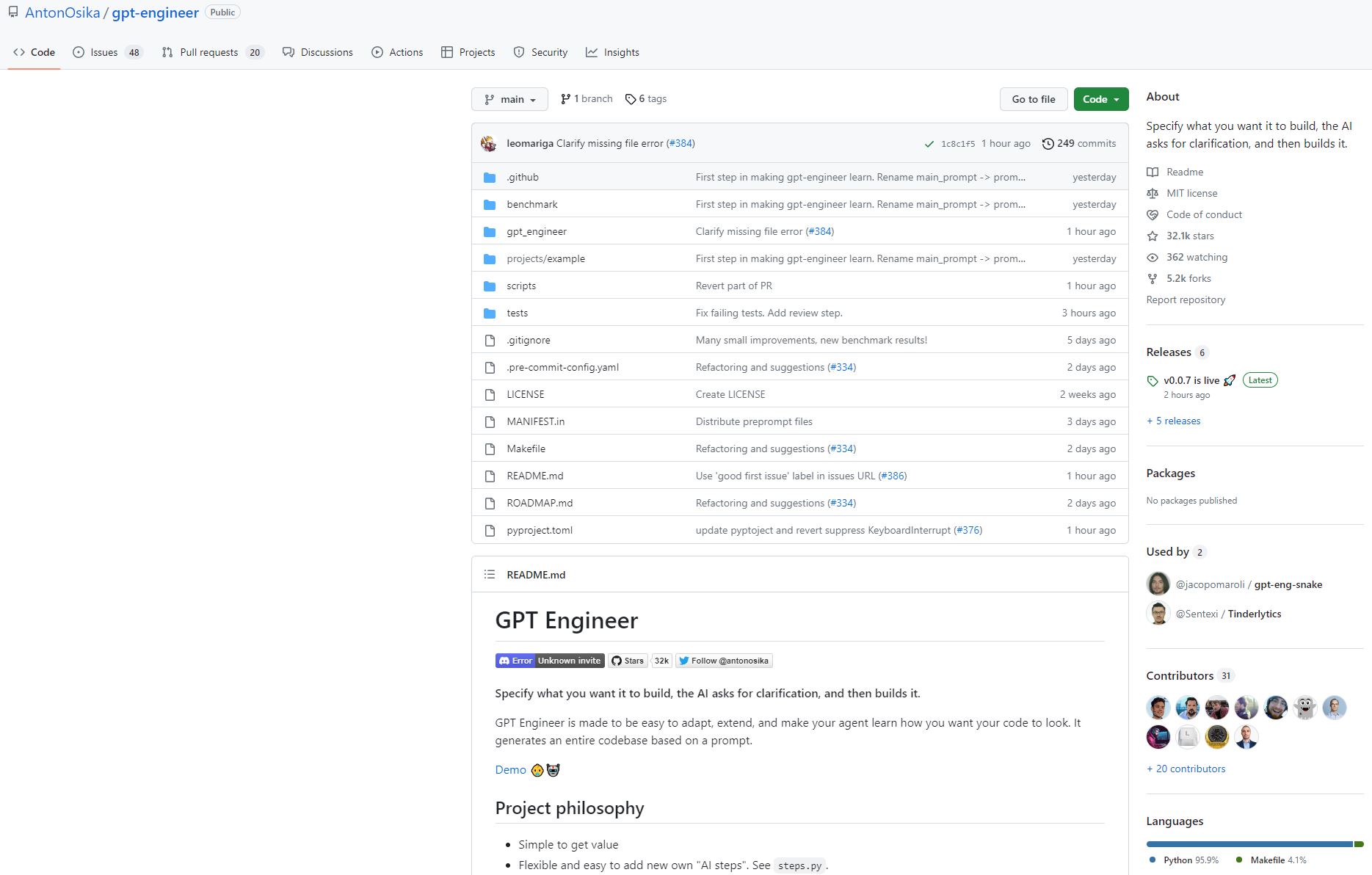The height and width of the screenshot is (875, 1372).
Task: Click the leomariga avatar in commit bar
Action: pos(489,143)
